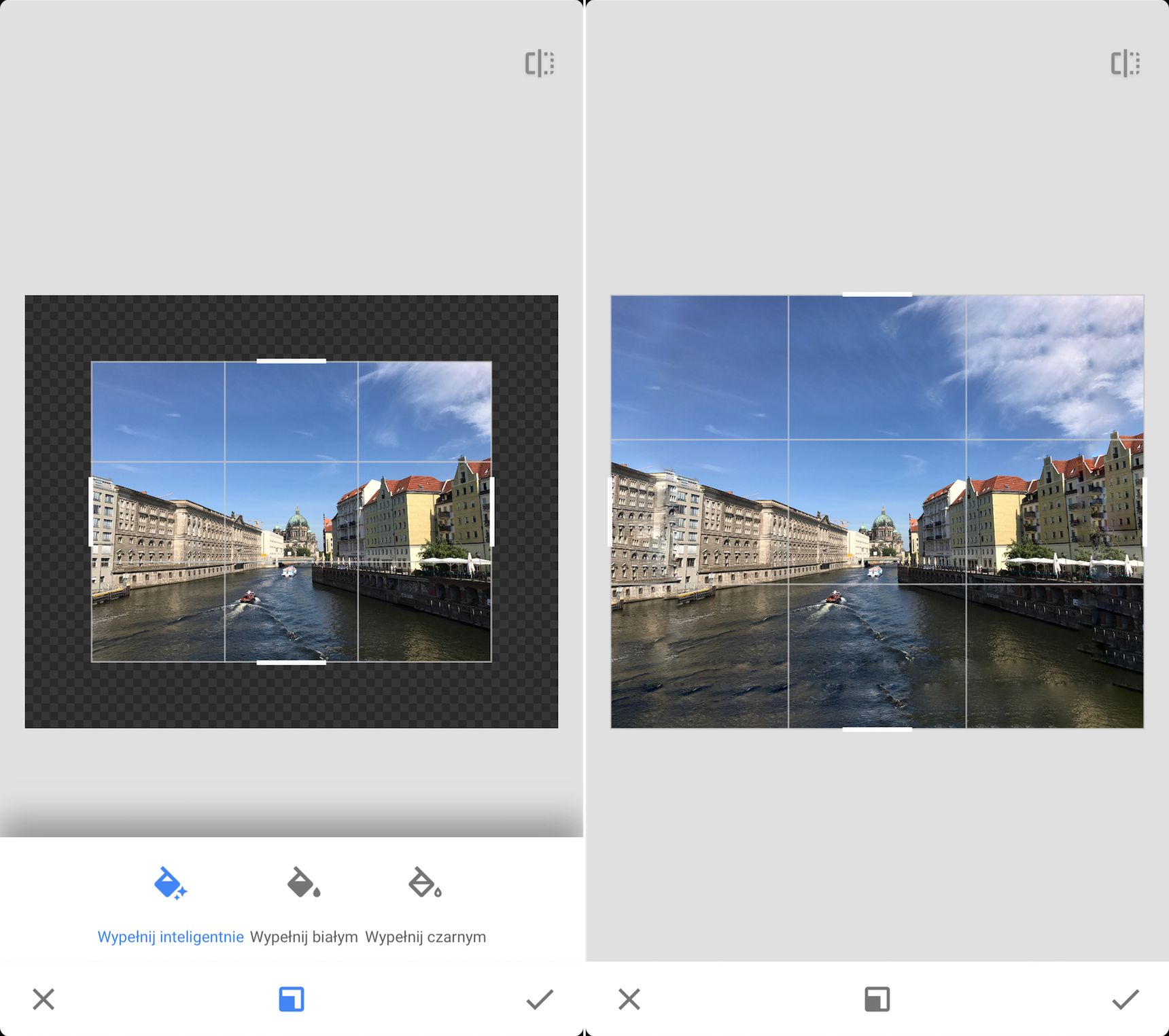The width and height of the screenshot is (1169, 1036).
Task: Cancel edit with X in left screen
Action: click(x=43, y=999)
